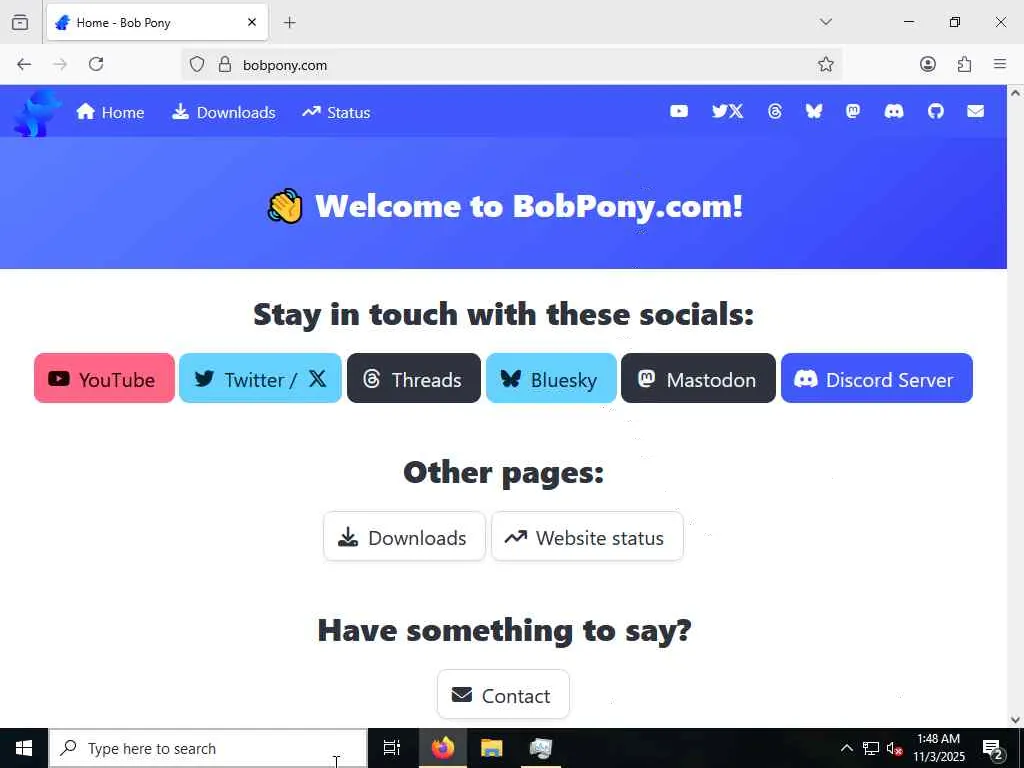The image size is (1024, 768).
Task: Open the notification center icon
Action: pos(993,748)
